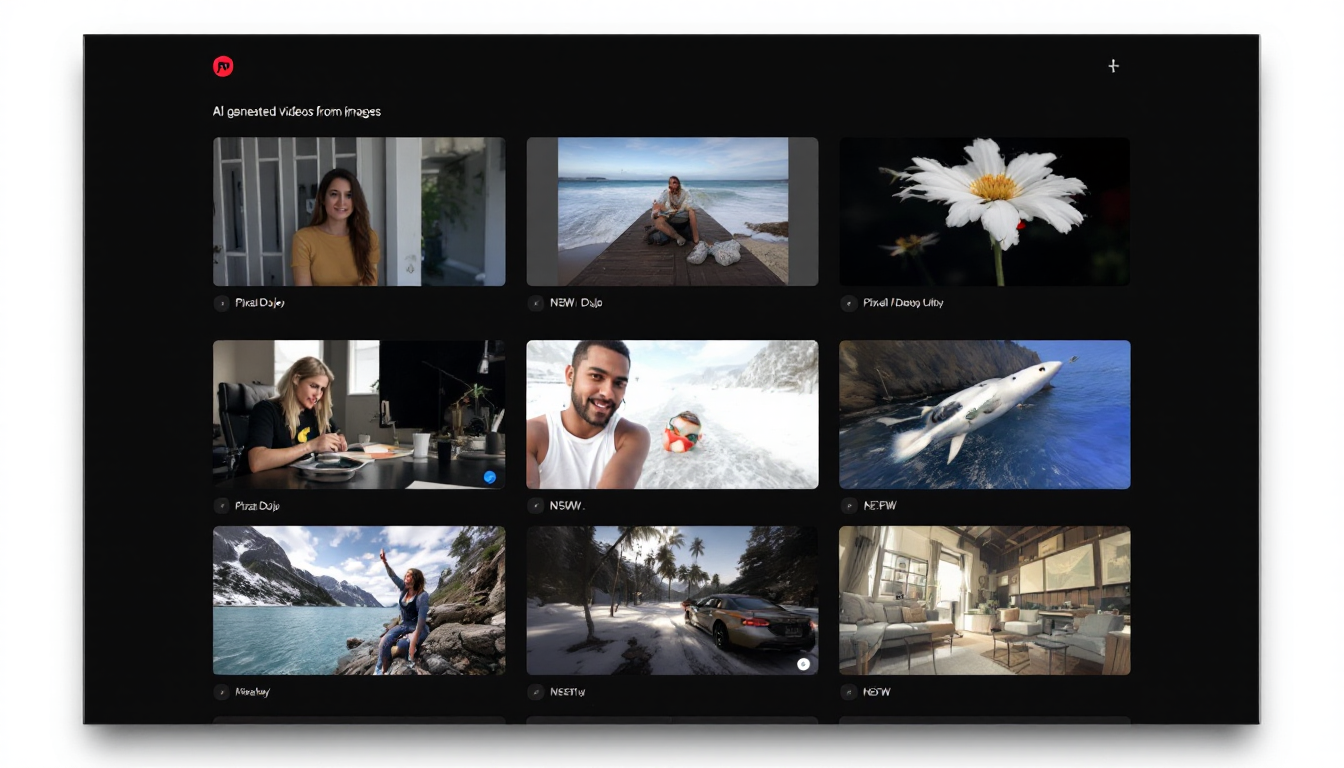Click the play badge on the car thumbnail
1344x768 pixels.
803,662
